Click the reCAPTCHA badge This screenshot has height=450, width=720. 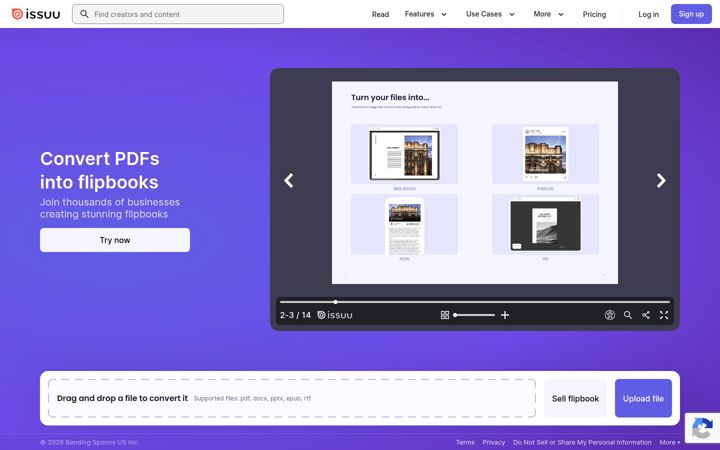tap(702, 428)
